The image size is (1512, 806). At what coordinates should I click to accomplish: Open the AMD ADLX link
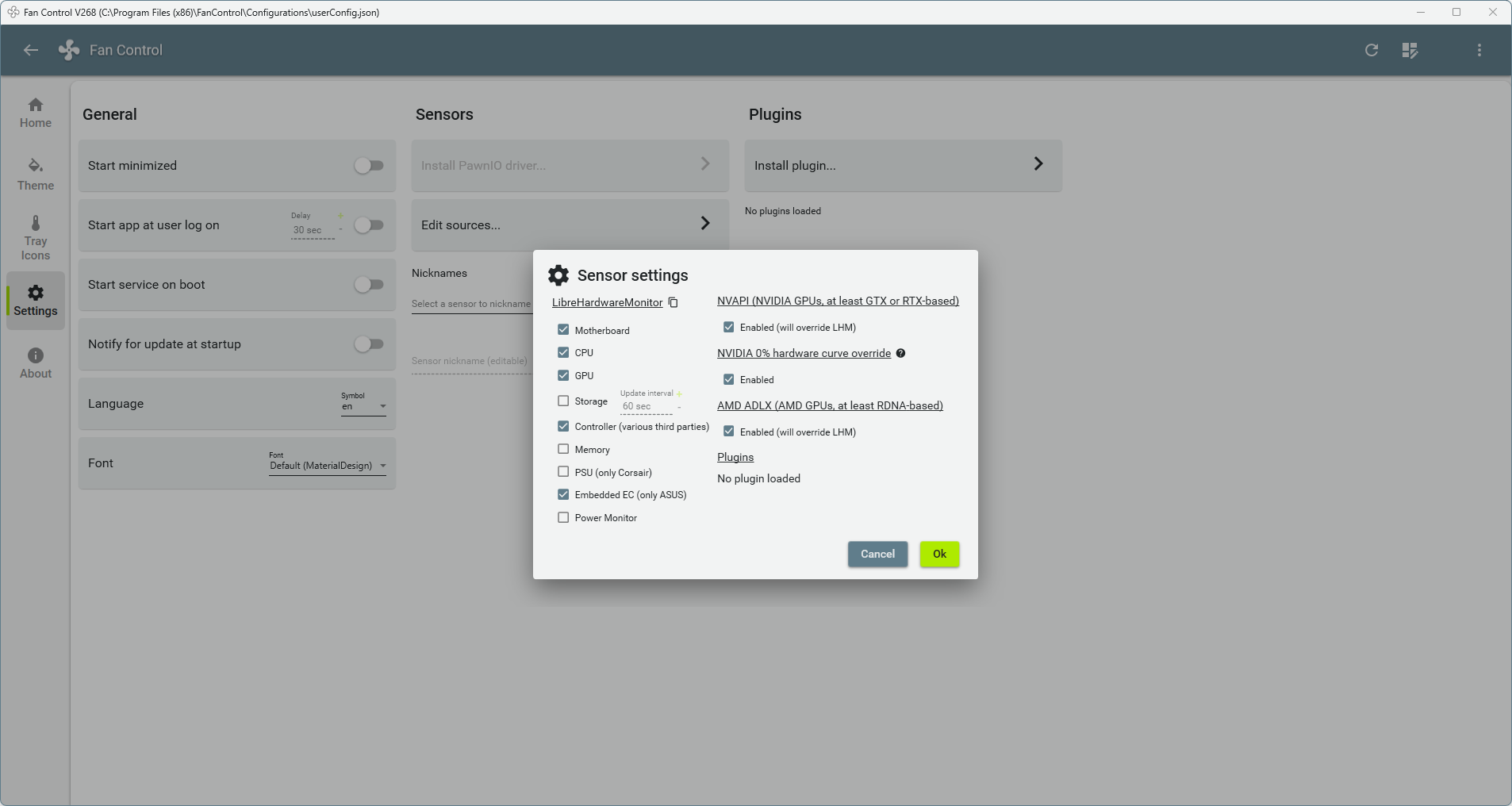pyautogui.click(x=830, y=405)
